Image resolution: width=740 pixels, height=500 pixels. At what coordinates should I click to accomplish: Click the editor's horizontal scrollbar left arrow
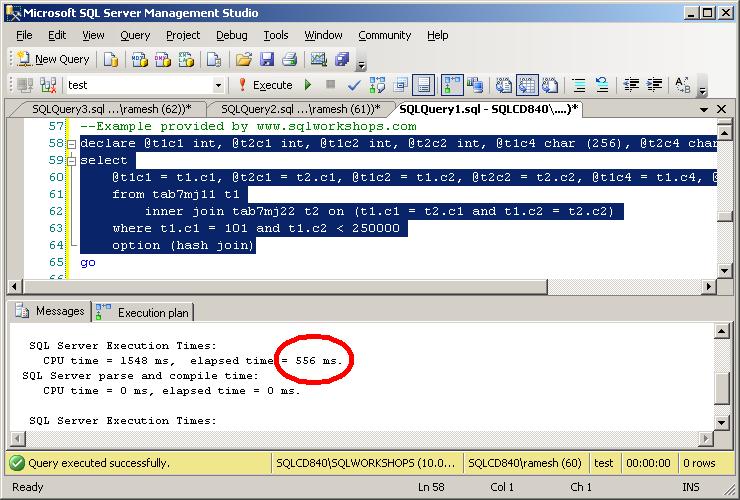click(15, 286)
